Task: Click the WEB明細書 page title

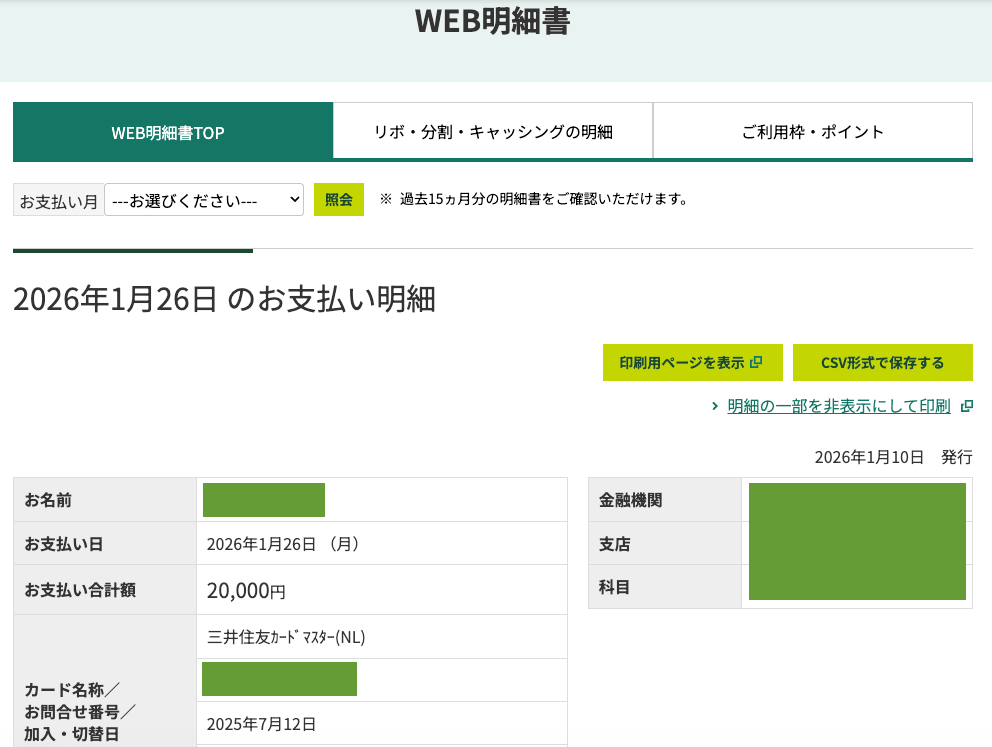Action: [492, 22]
